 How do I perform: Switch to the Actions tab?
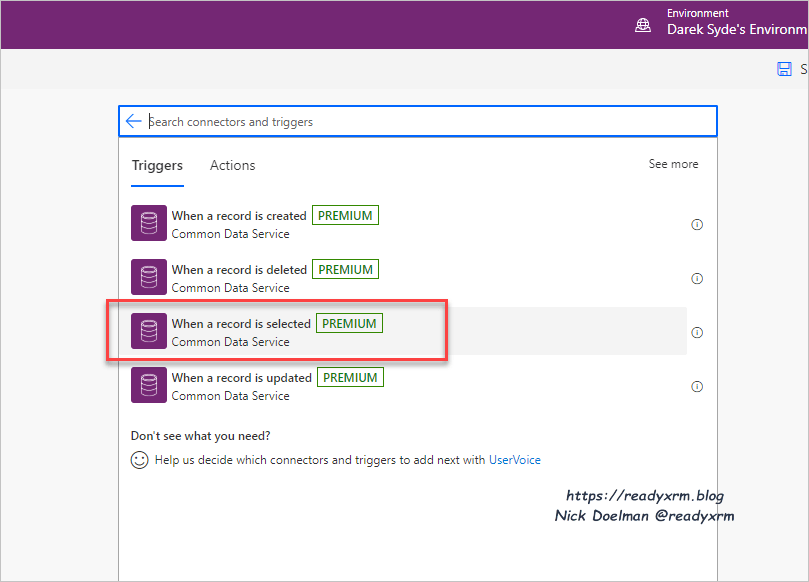(x=232, y=166)
